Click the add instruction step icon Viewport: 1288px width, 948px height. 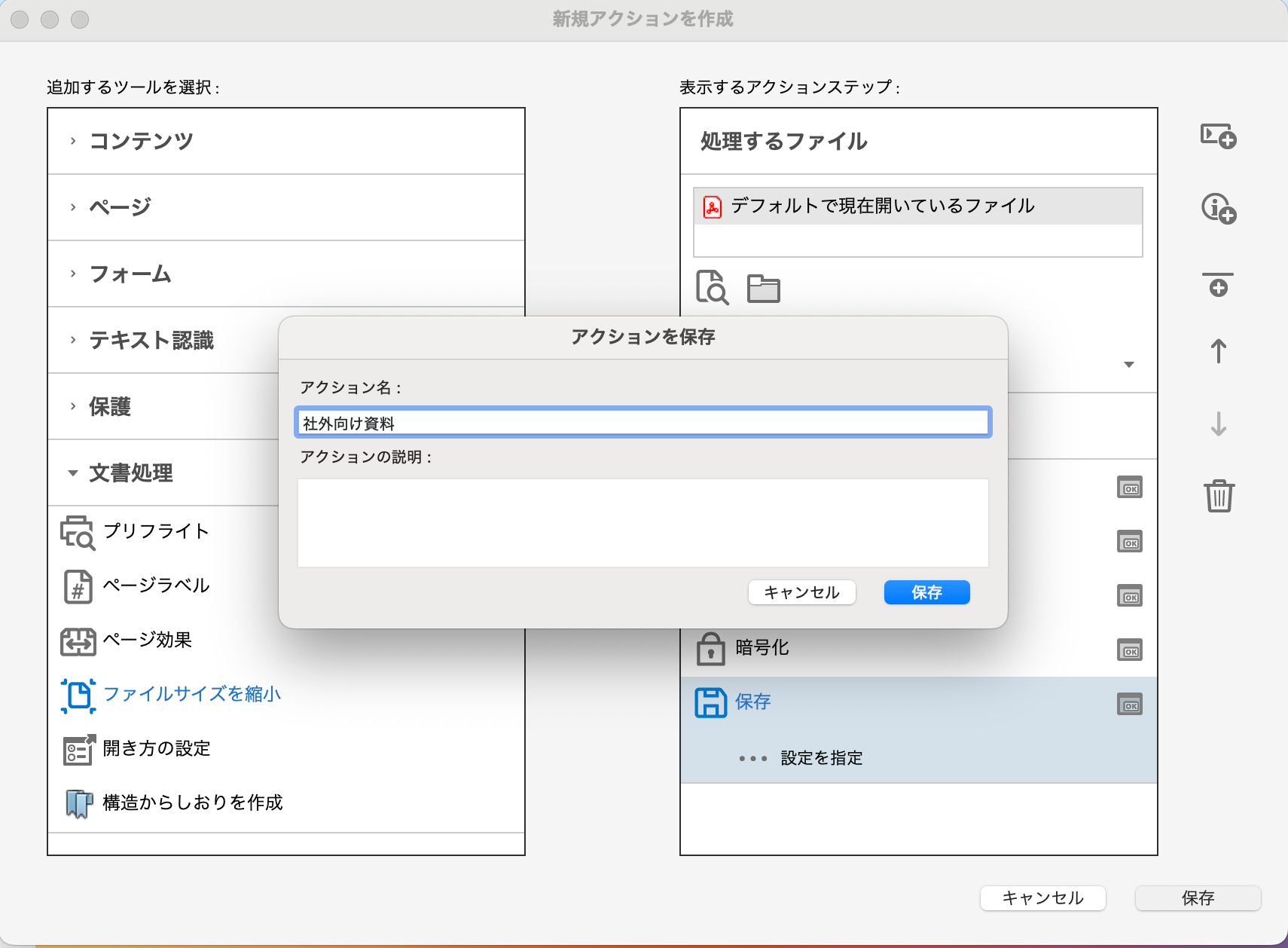tap(1218, 209)
